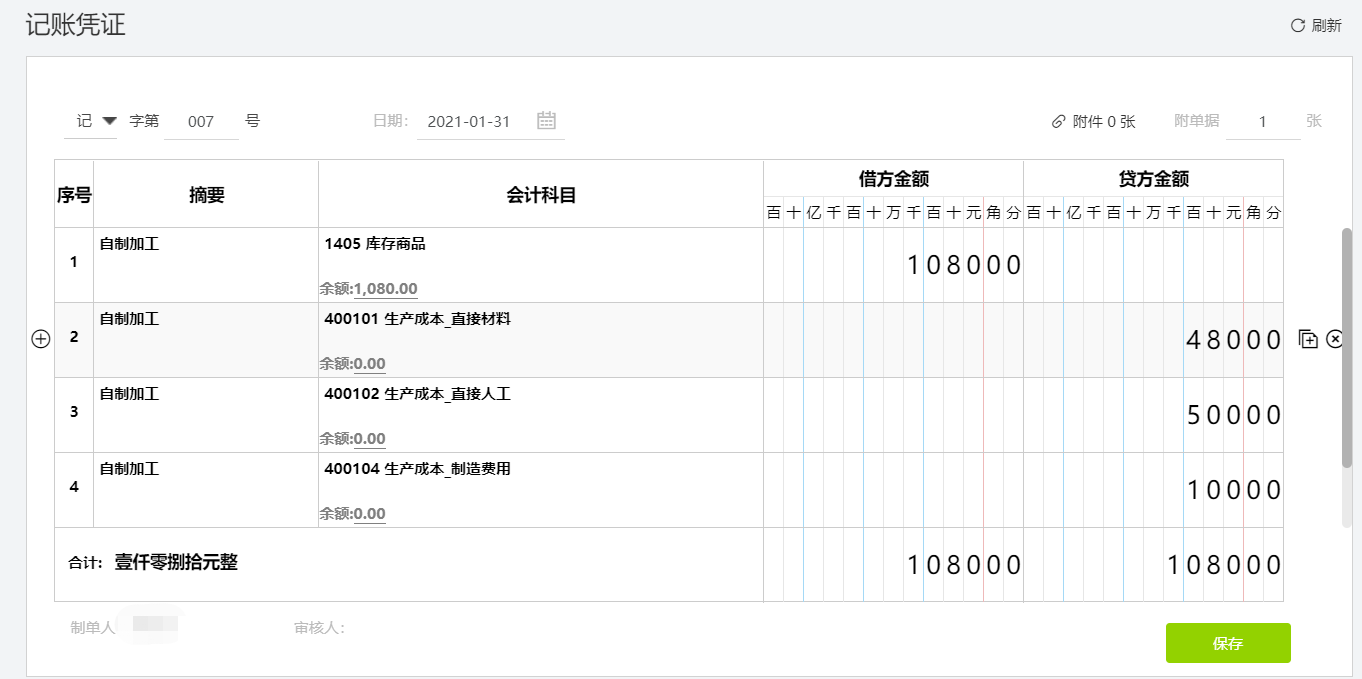
Task: Click credit amount 50000 in row 3
Action: tap(1233, 415)
